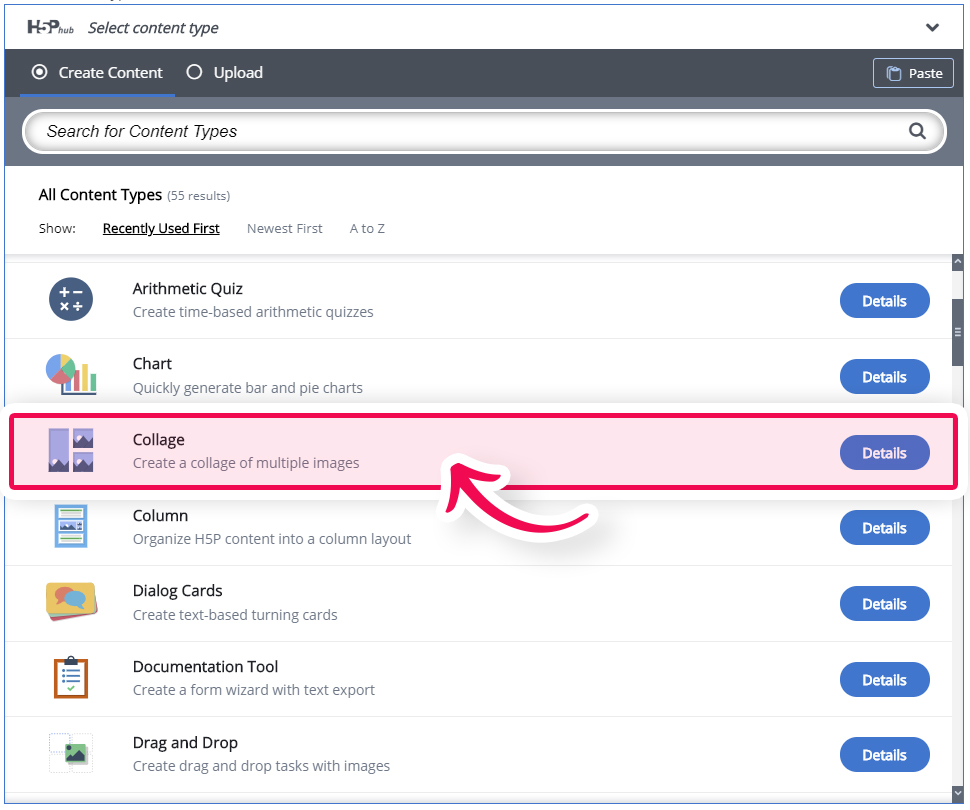Click the Dialog Cards icon
The height and width of the screenshot is (810, 970).
71,601
